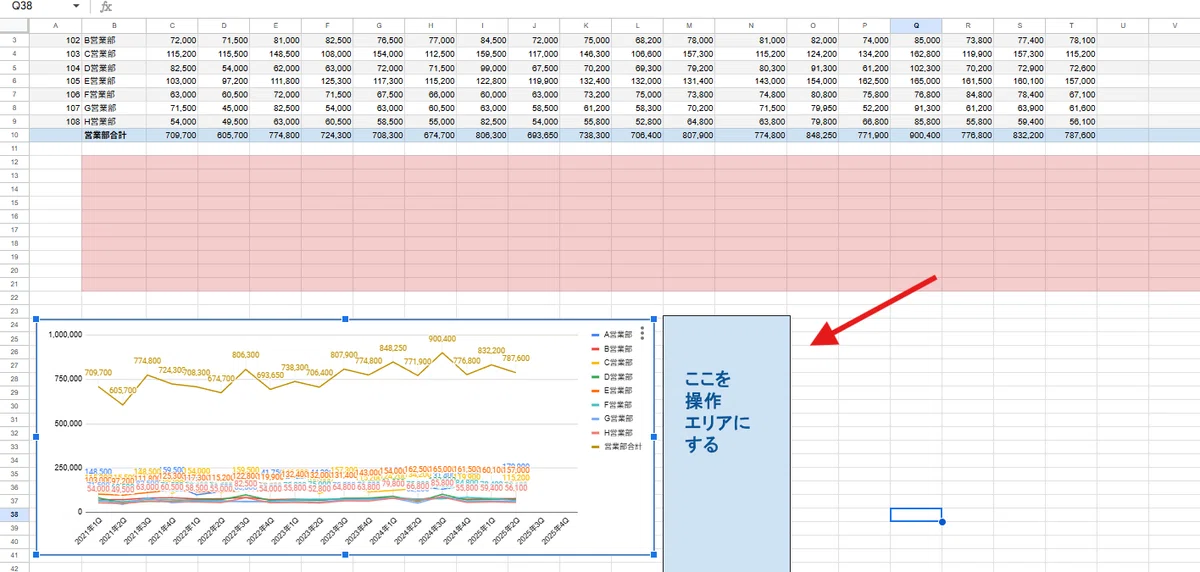
Task: Click the B営業部 legend entry in the chart
Action: [613, 349]
